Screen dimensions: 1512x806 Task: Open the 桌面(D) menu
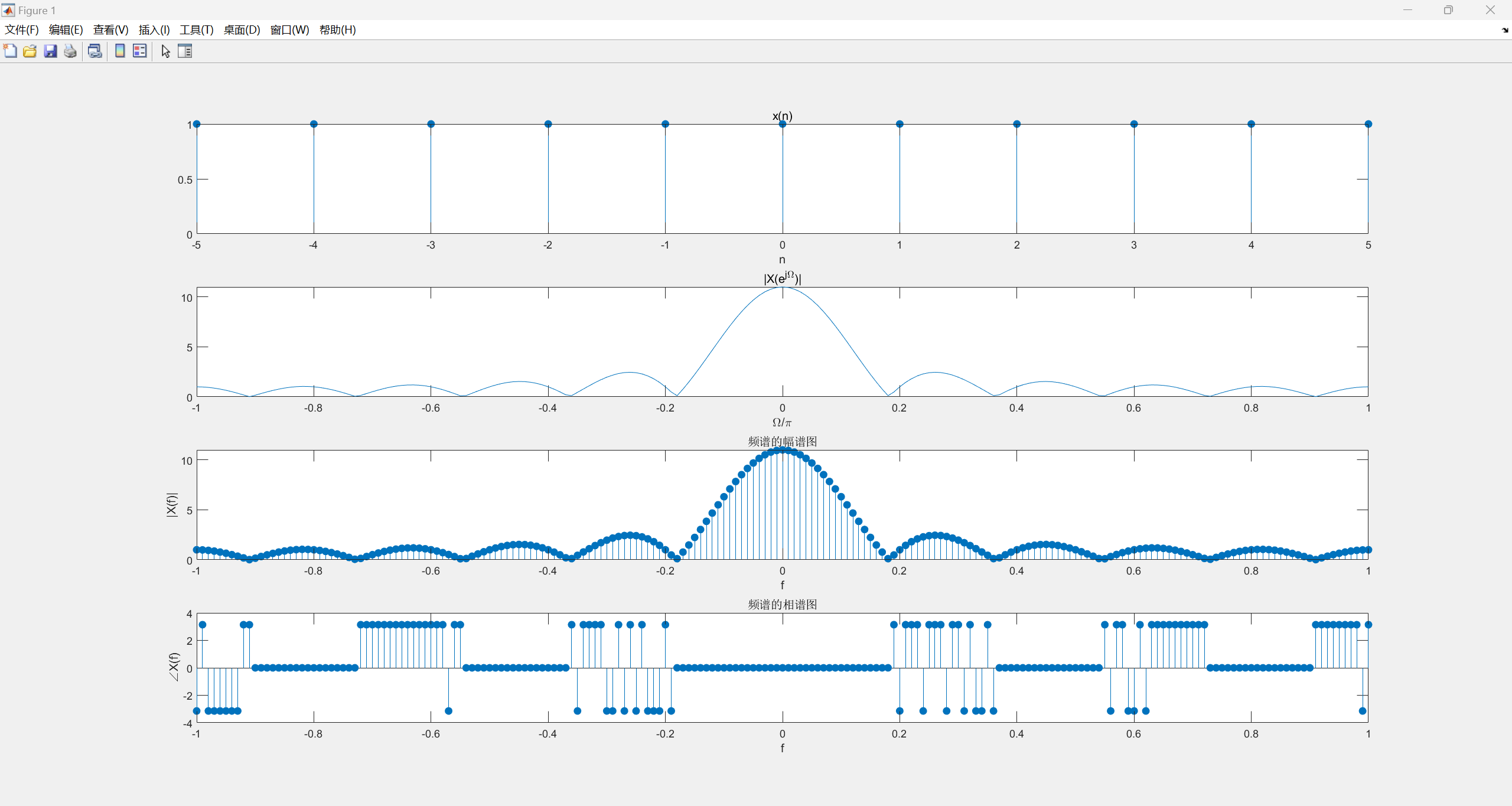(242, 30)
